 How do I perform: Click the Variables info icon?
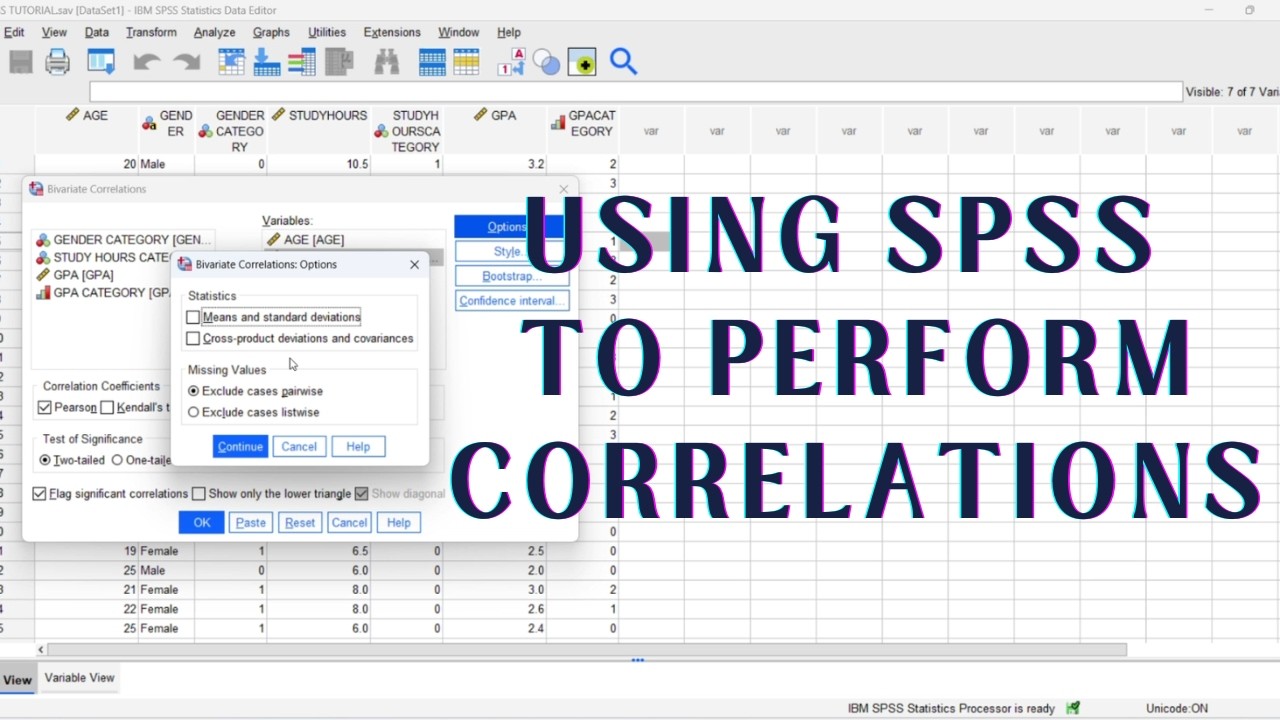pyautogui.click(x=301, y=62)
